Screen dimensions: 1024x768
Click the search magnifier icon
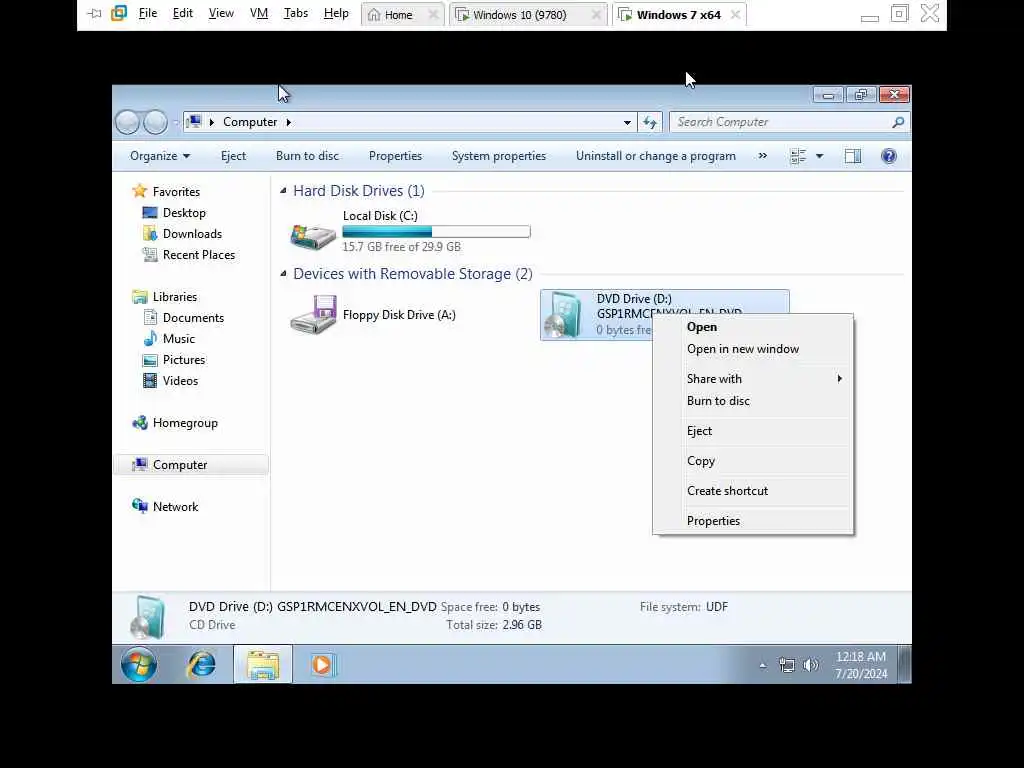tap(899, 122)
